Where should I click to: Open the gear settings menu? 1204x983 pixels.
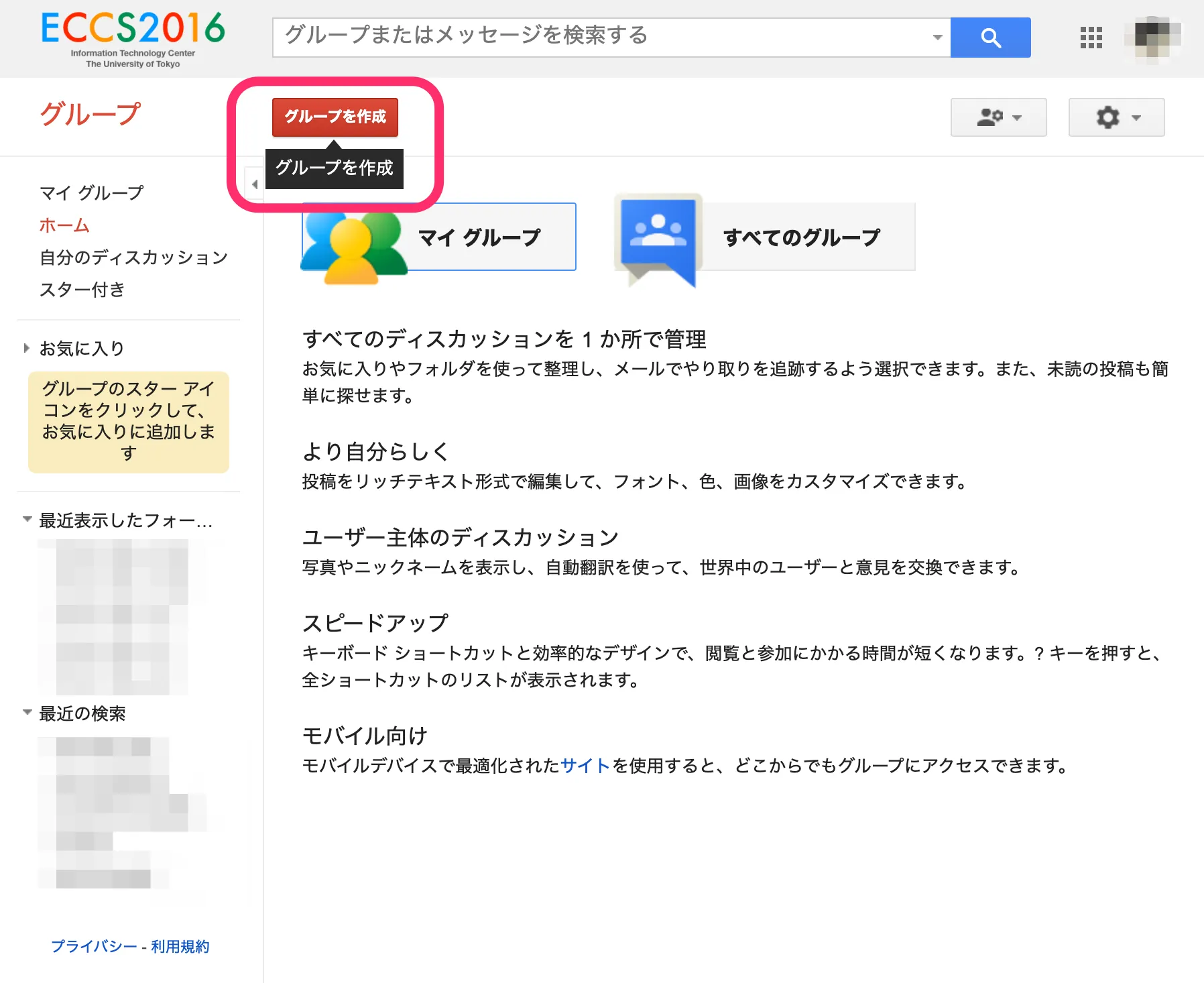(x=1116, y=117)
